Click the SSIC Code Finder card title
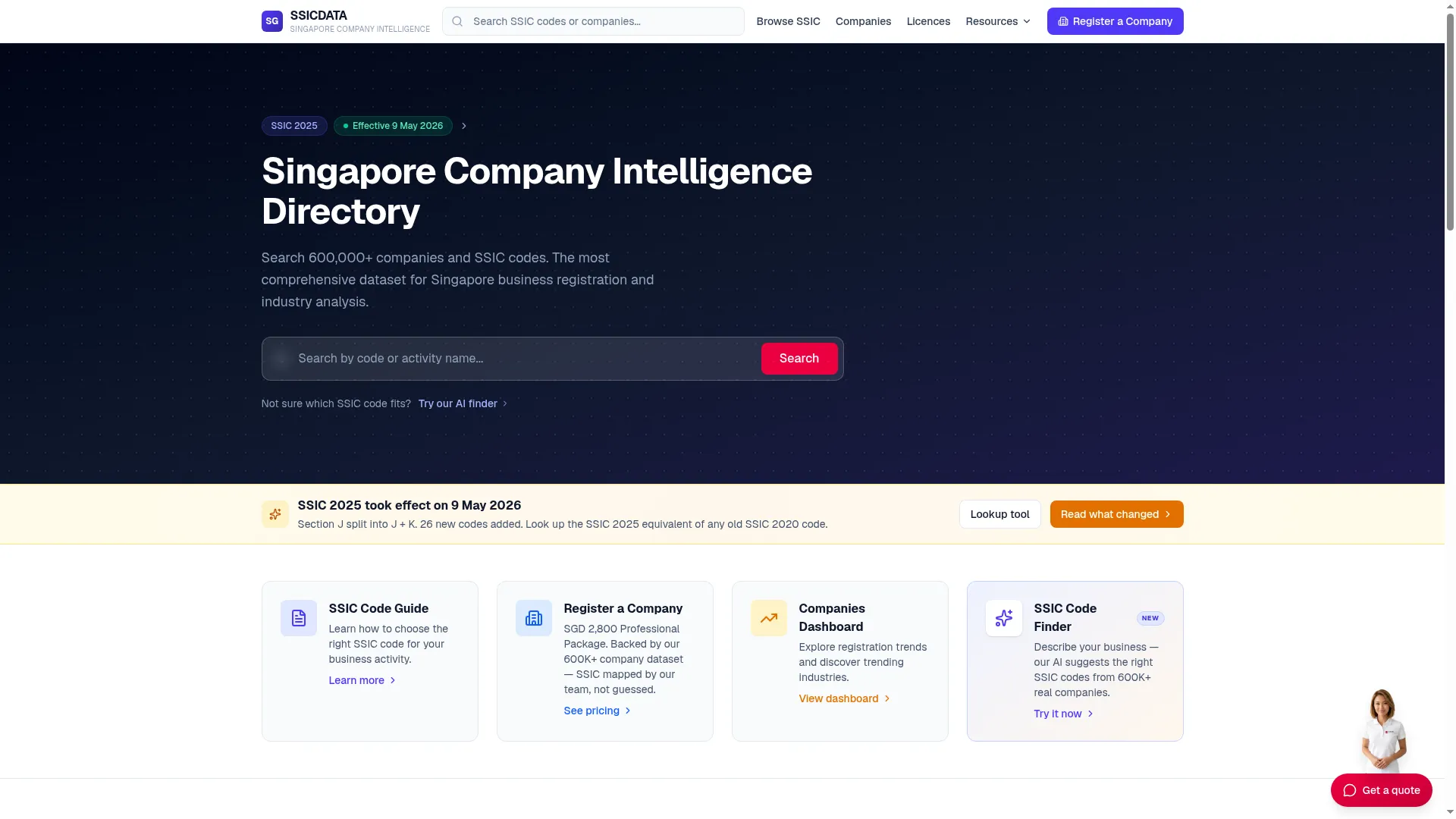Screen dimensions: 1456x819 tap(1065, 617)
